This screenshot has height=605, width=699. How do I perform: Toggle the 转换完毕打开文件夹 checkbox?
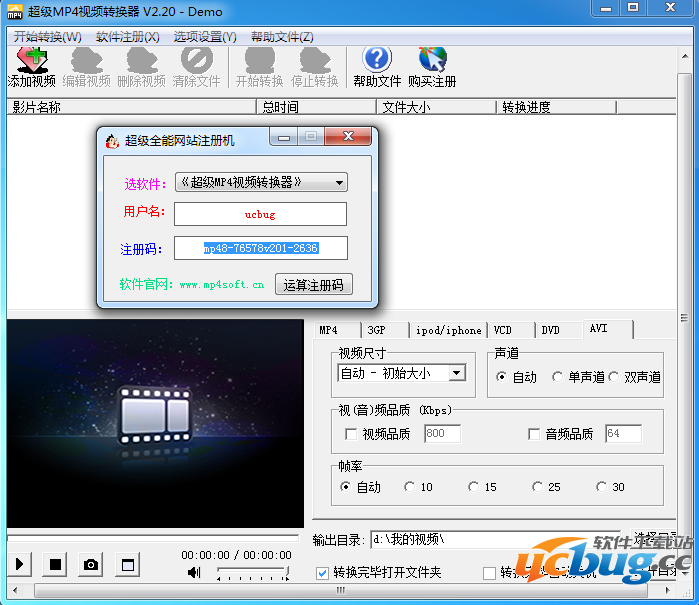point(322,573)
